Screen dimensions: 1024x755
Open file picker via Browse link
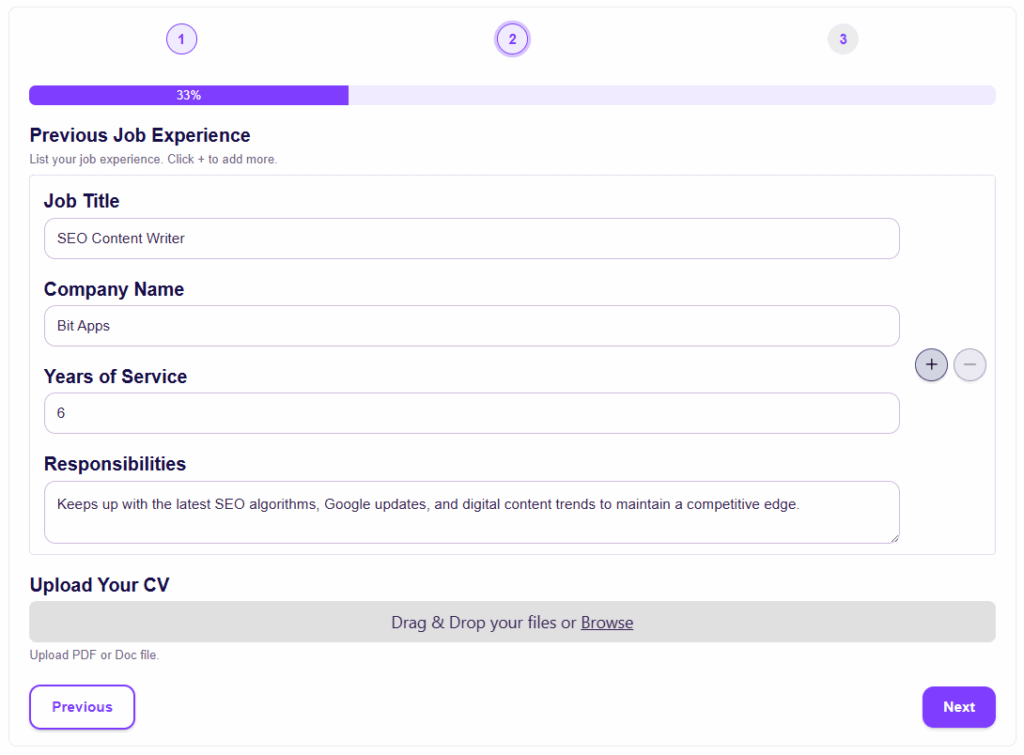coord(607,622)
